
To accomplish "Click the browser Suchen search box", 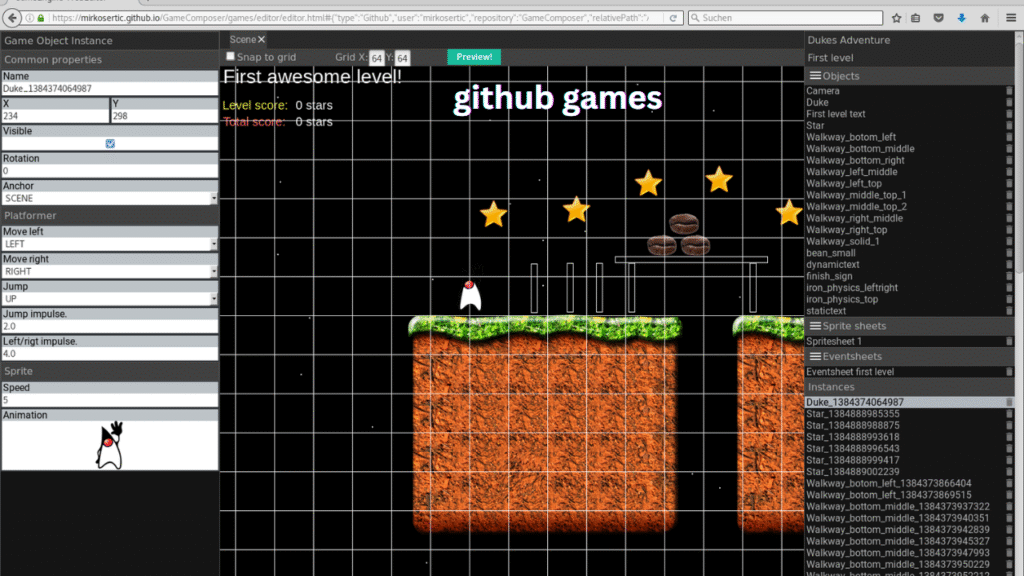I will coord(786,18).
